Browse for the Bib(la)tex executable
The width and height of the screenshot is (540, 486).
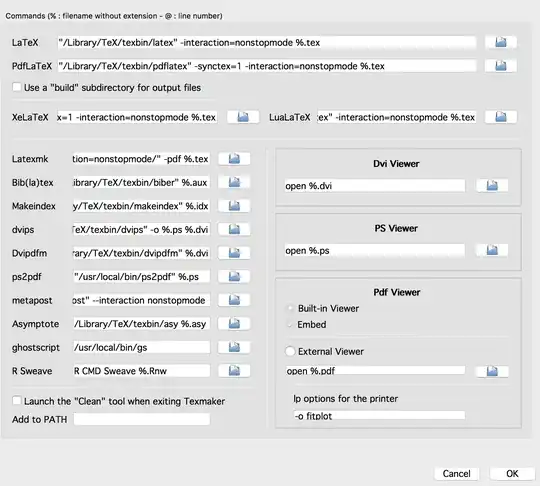(x=234, y=182)
